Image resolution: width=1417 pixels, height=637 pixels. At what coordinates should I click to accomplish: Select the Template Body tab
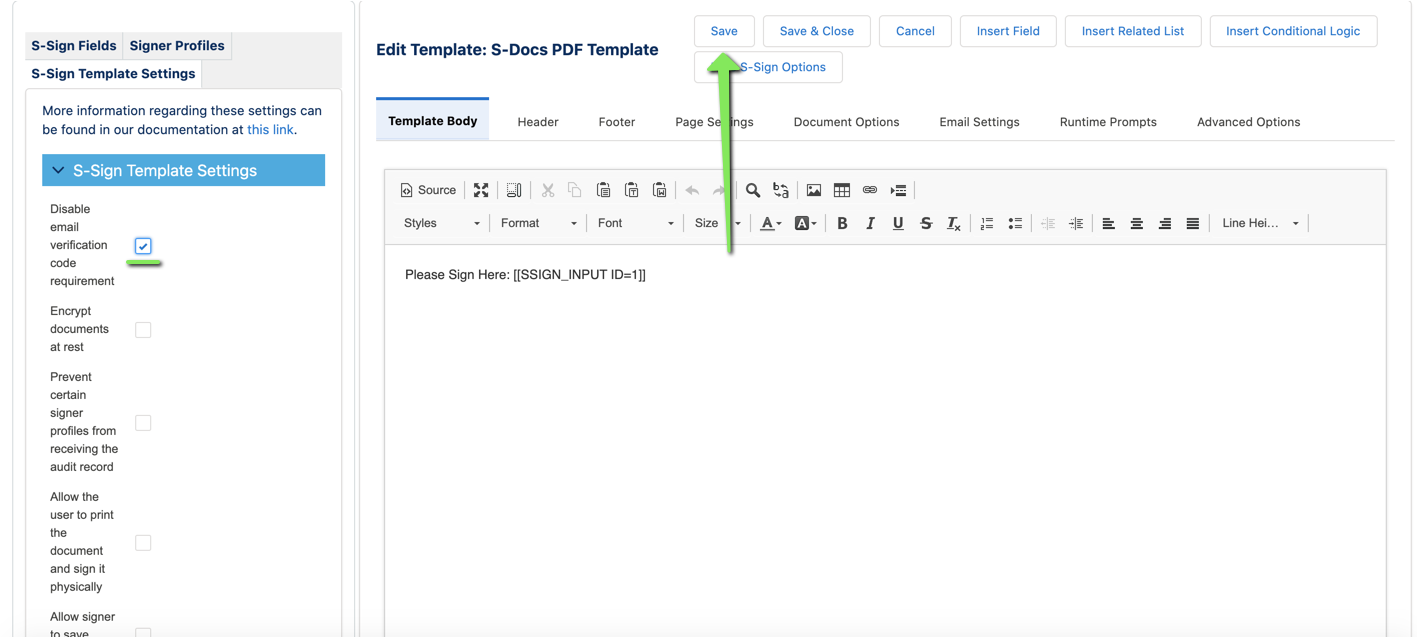(432, 121)
